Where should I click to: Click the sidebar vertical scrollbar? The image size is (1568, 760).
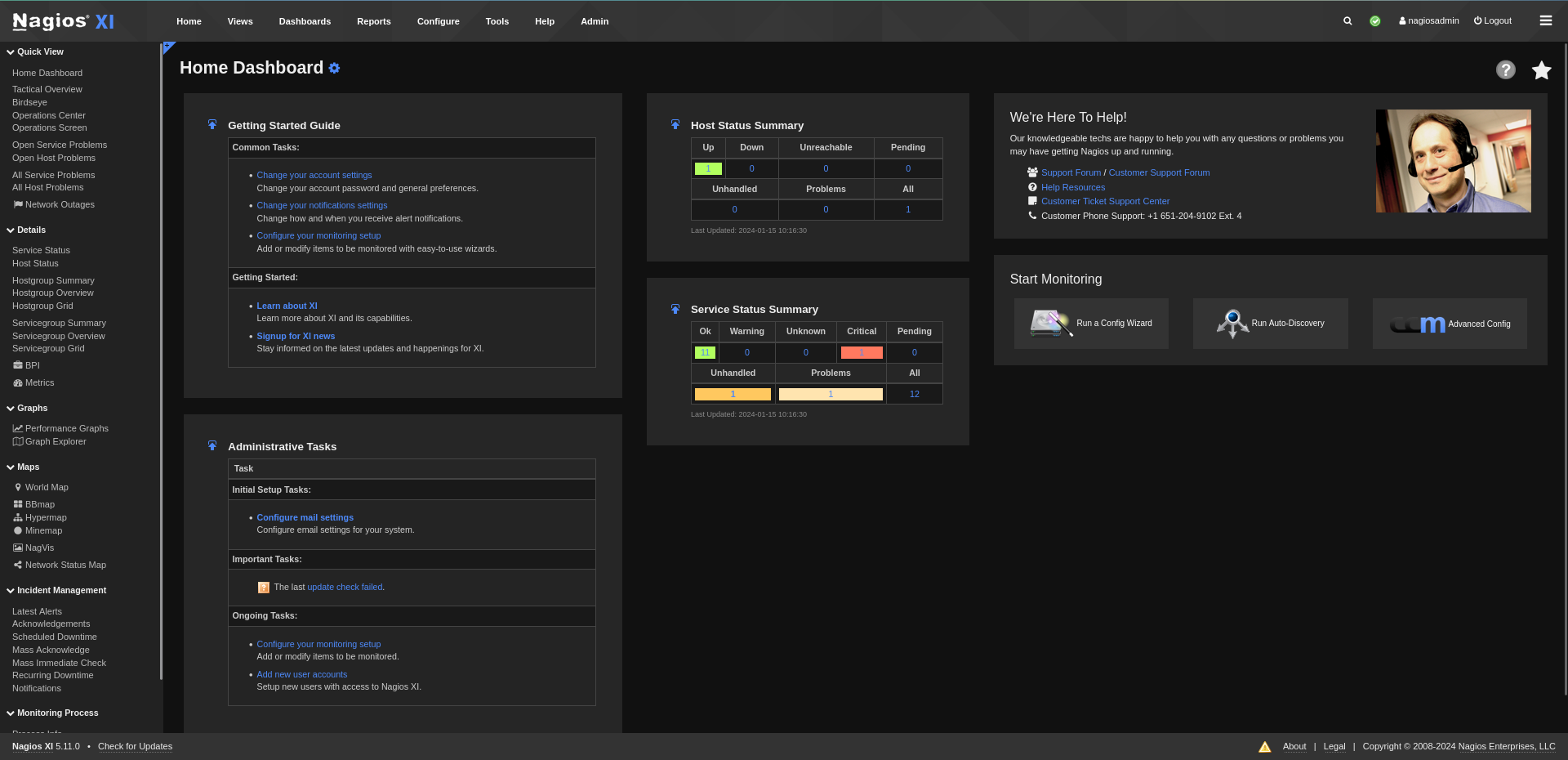(x=161, y=363)
